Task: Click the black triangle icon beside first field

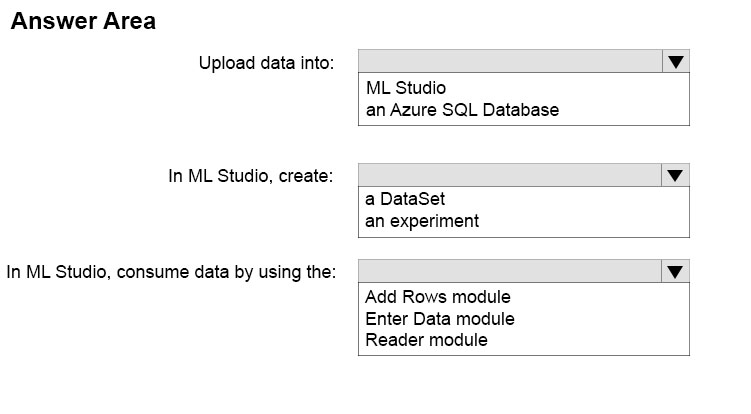Action: (676, 62)
